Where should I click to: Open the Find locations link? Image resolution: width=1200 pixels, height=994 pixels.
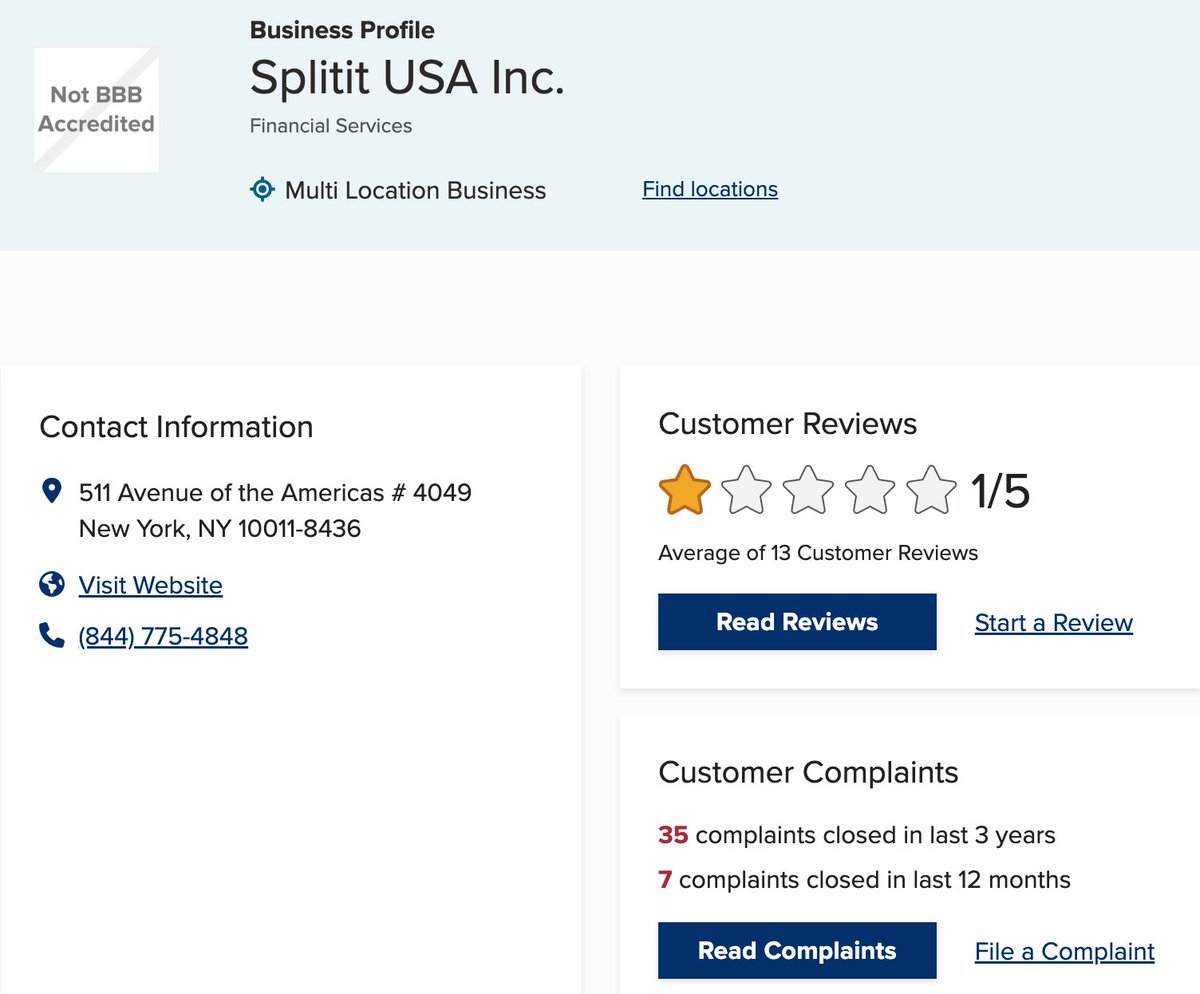710,189
